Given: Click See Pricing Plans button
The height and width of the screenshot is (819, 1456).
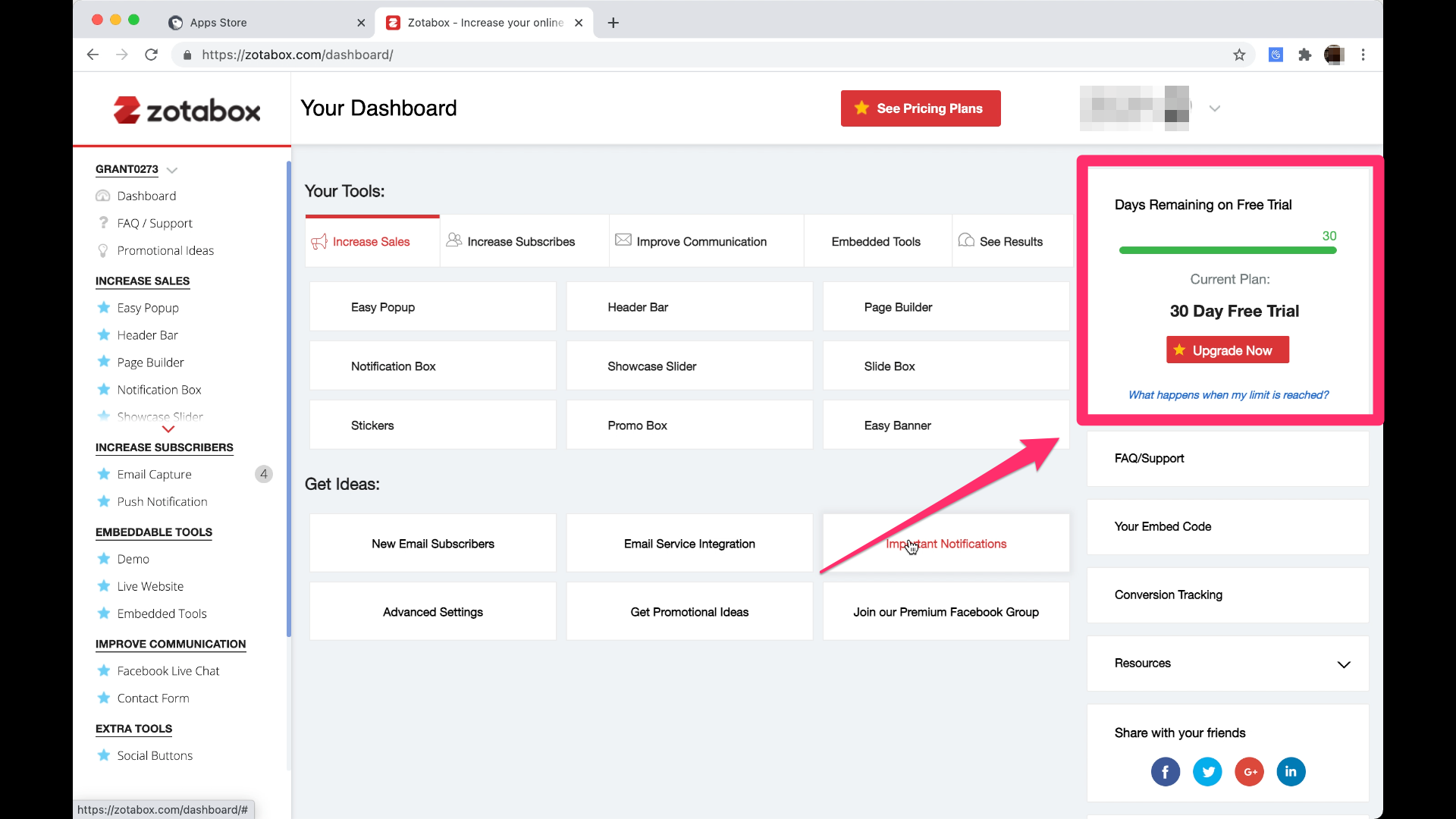Looking at the screenshot, I should point(921,108).
